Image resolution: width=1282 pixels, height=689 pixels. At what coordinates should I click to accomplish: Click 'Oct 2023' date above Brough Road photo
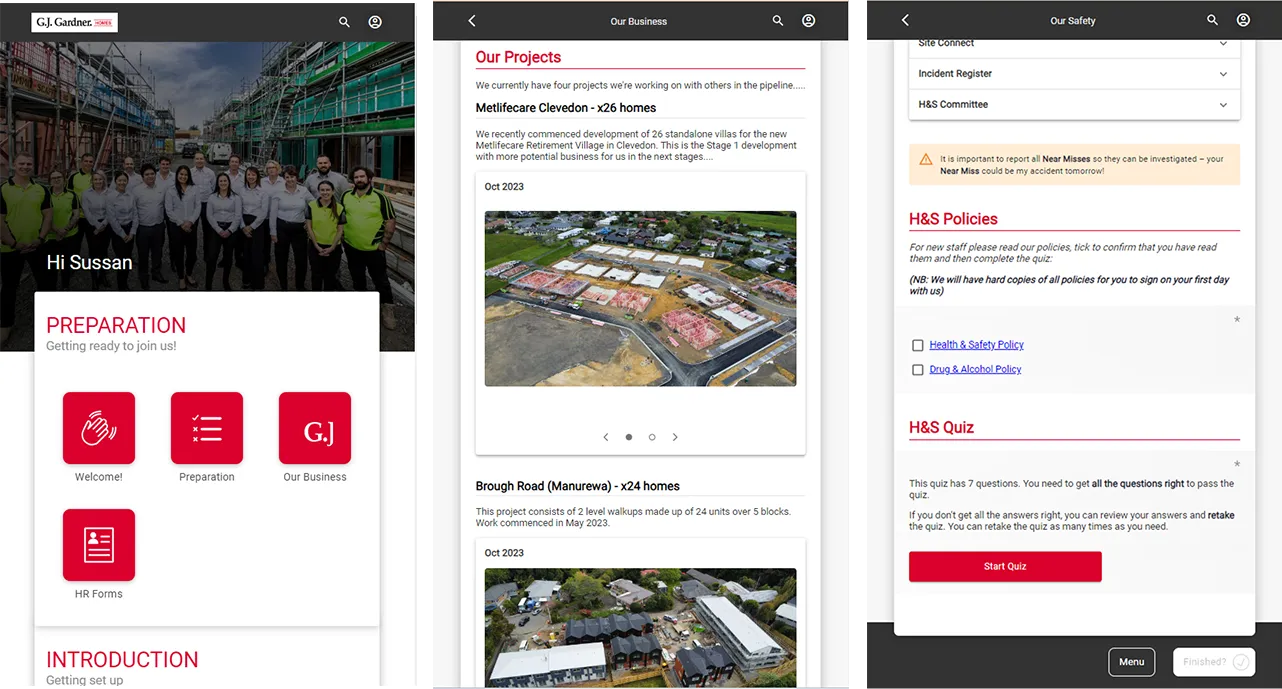[x=504, y=553]
